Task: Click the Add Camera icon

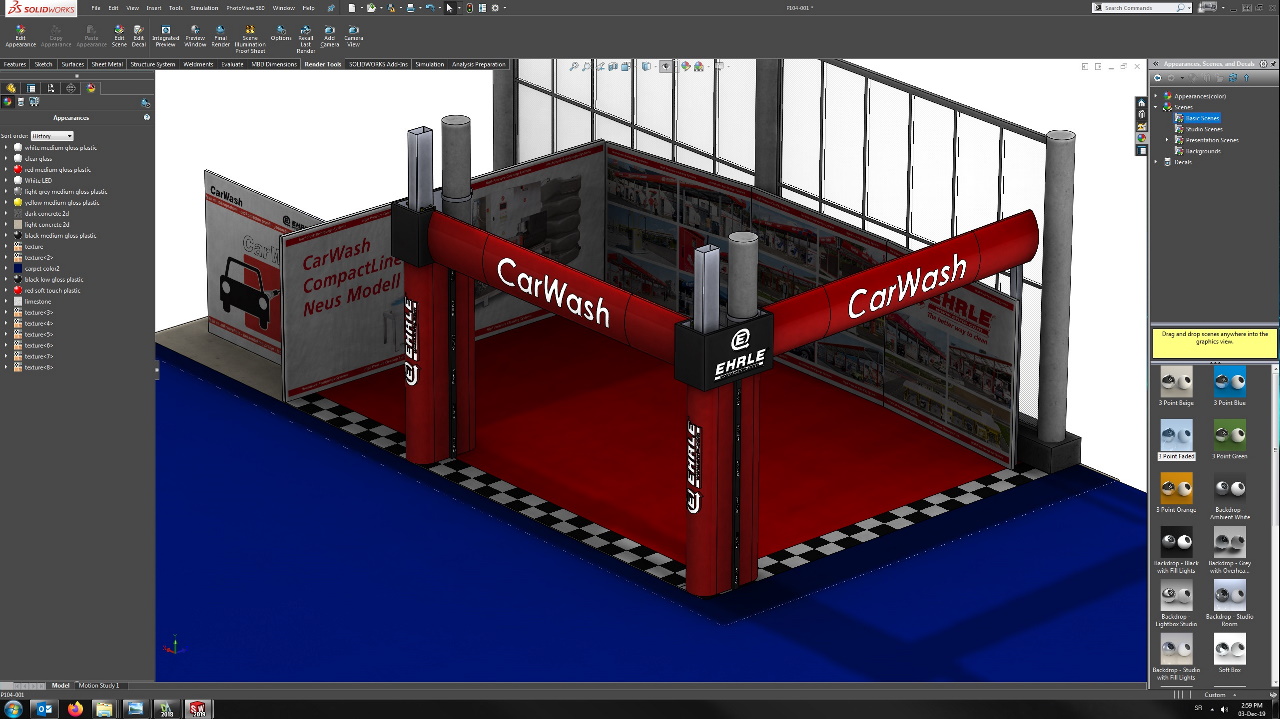Action: 329,35
